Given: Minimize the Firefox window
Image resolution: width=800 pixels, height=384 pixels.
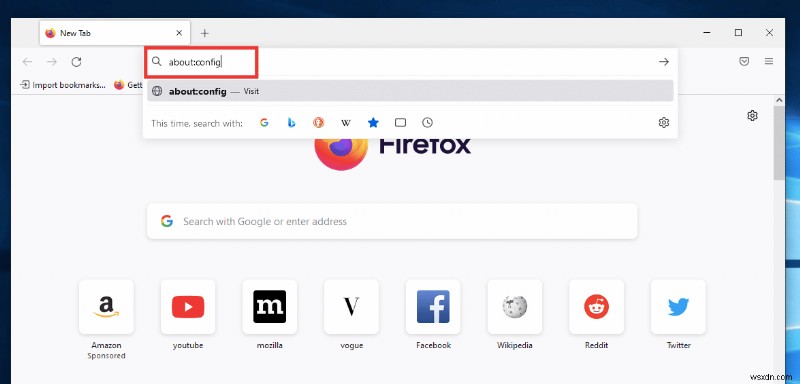Looking at the screenshot, I should 707,33.
